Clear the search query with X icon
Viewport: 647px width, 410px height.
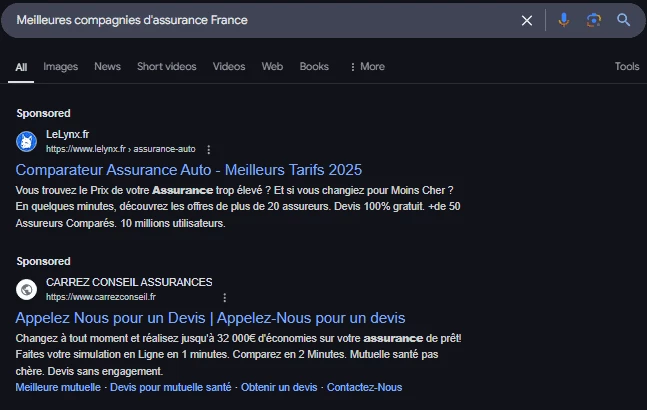(527, 20)
